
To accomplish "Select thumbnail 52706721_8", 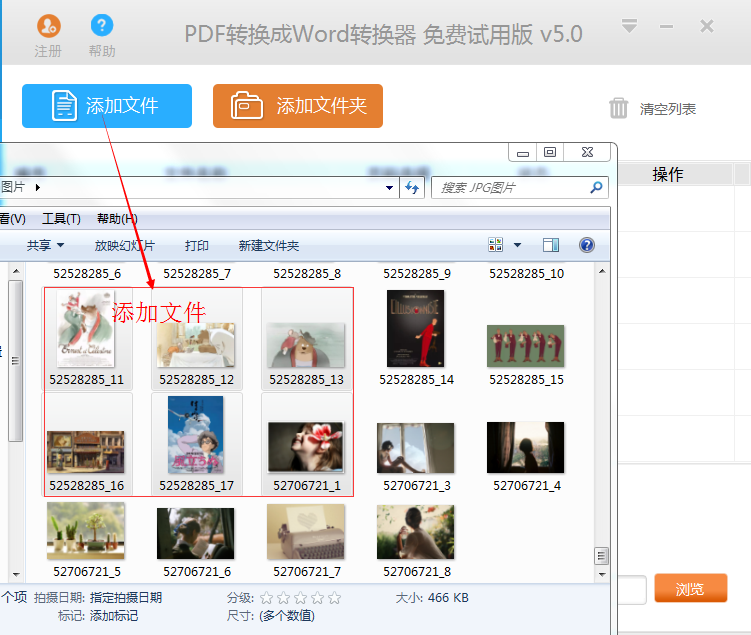I will click(416, 532).
